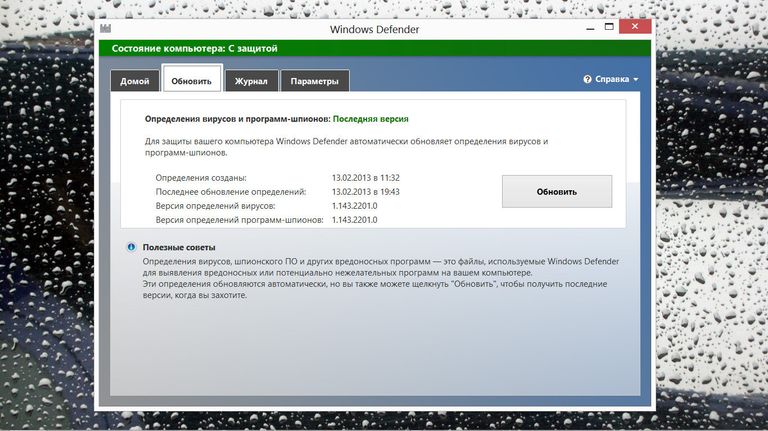Select the Обновить tab
768x431 pixels.
(x=192, y=79)
